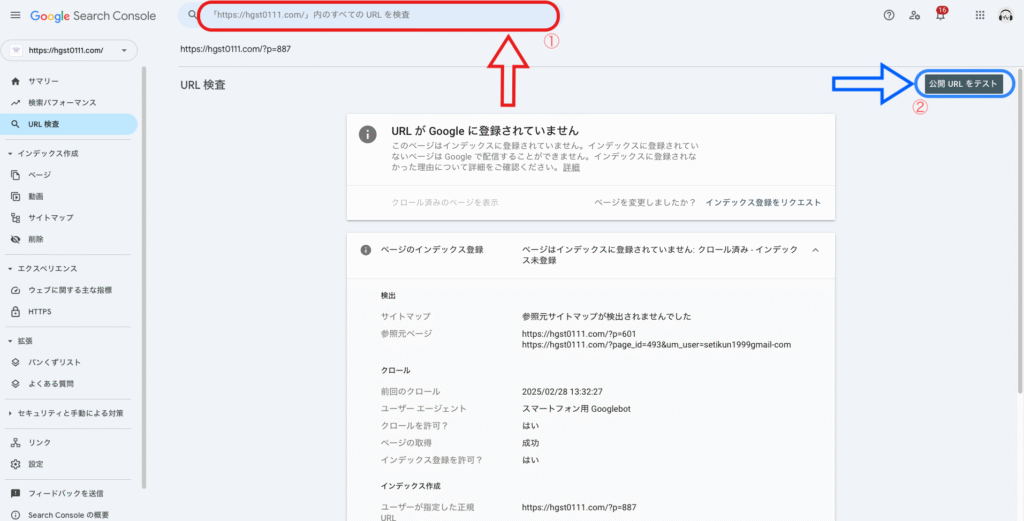
Task: Click the layers icon beside パンくずリスト
Action: pyautogui.click(x=16, y=362)
